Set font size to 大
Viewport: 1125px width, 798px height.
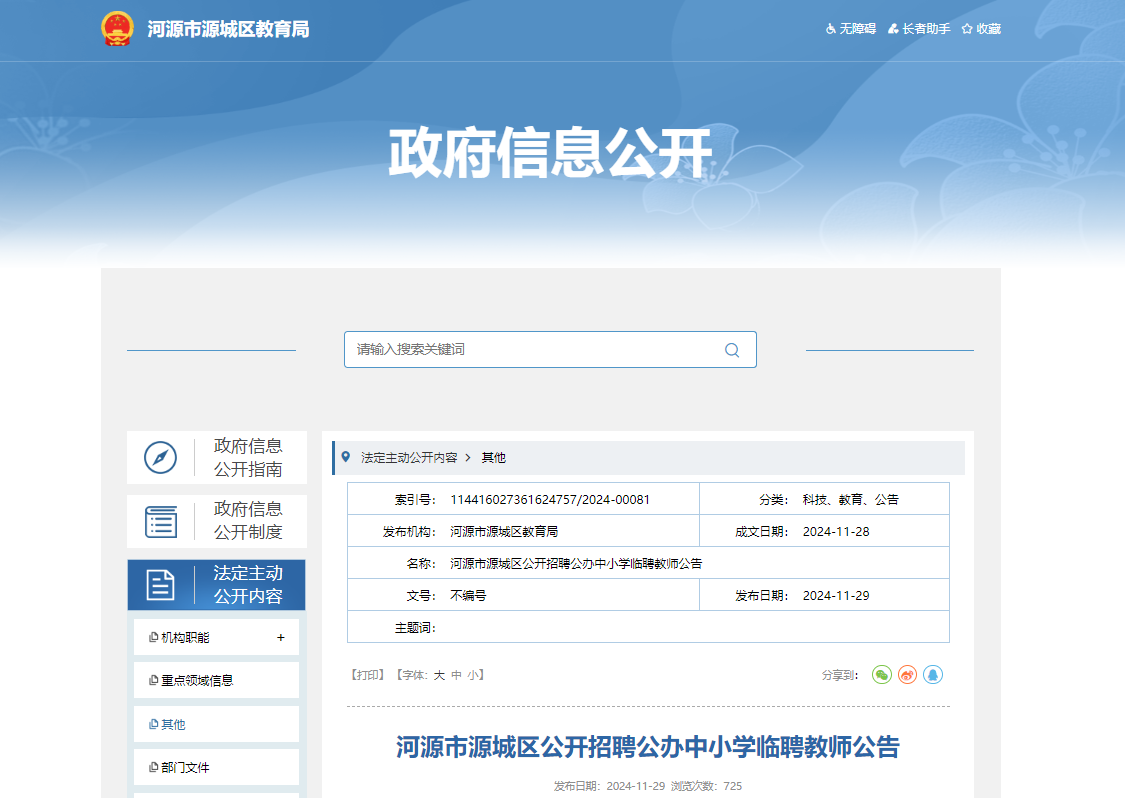pyautogui.click(x=439, y=675)
